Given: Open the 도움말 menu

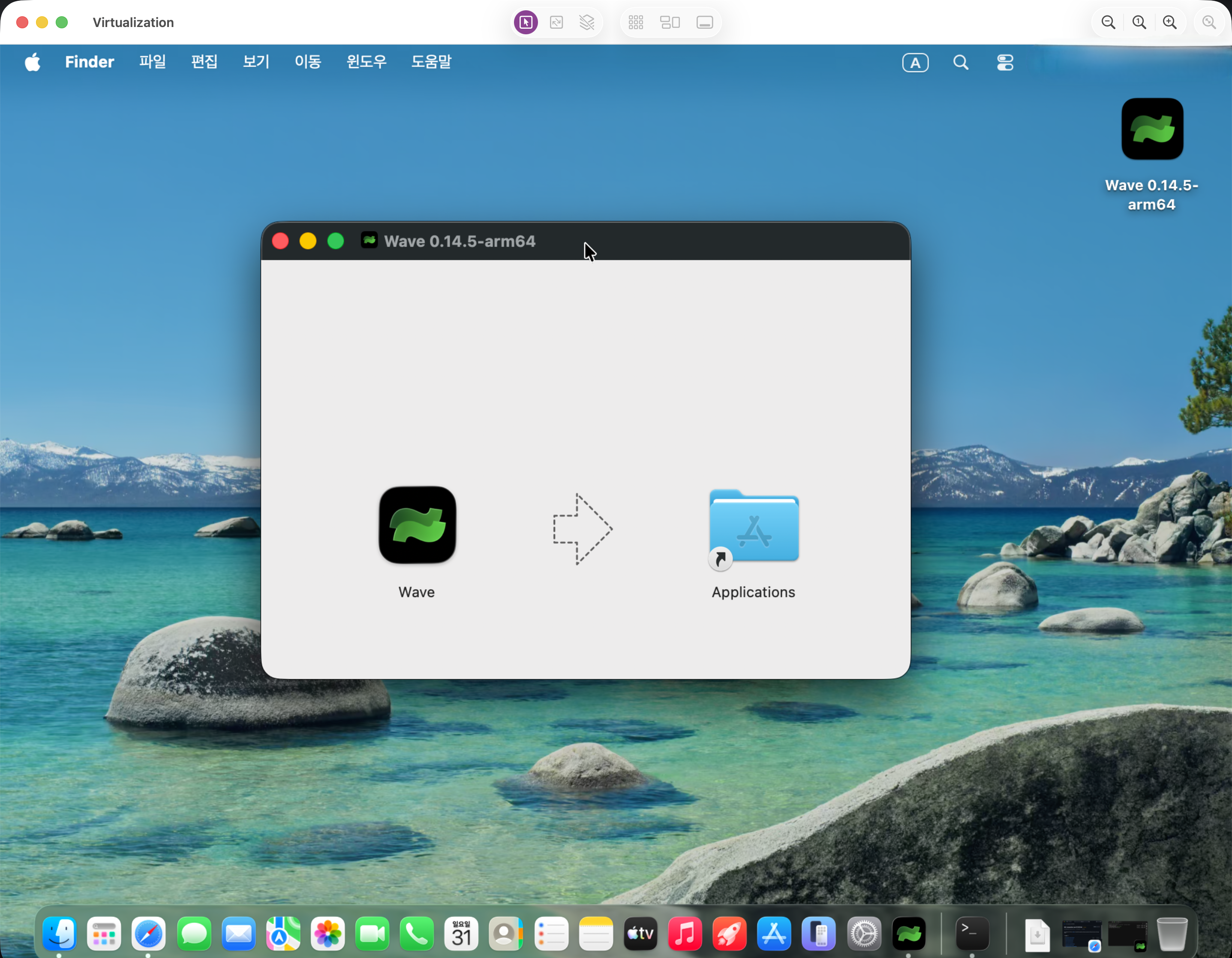Looking at the screenshot, I should point(432,61).
